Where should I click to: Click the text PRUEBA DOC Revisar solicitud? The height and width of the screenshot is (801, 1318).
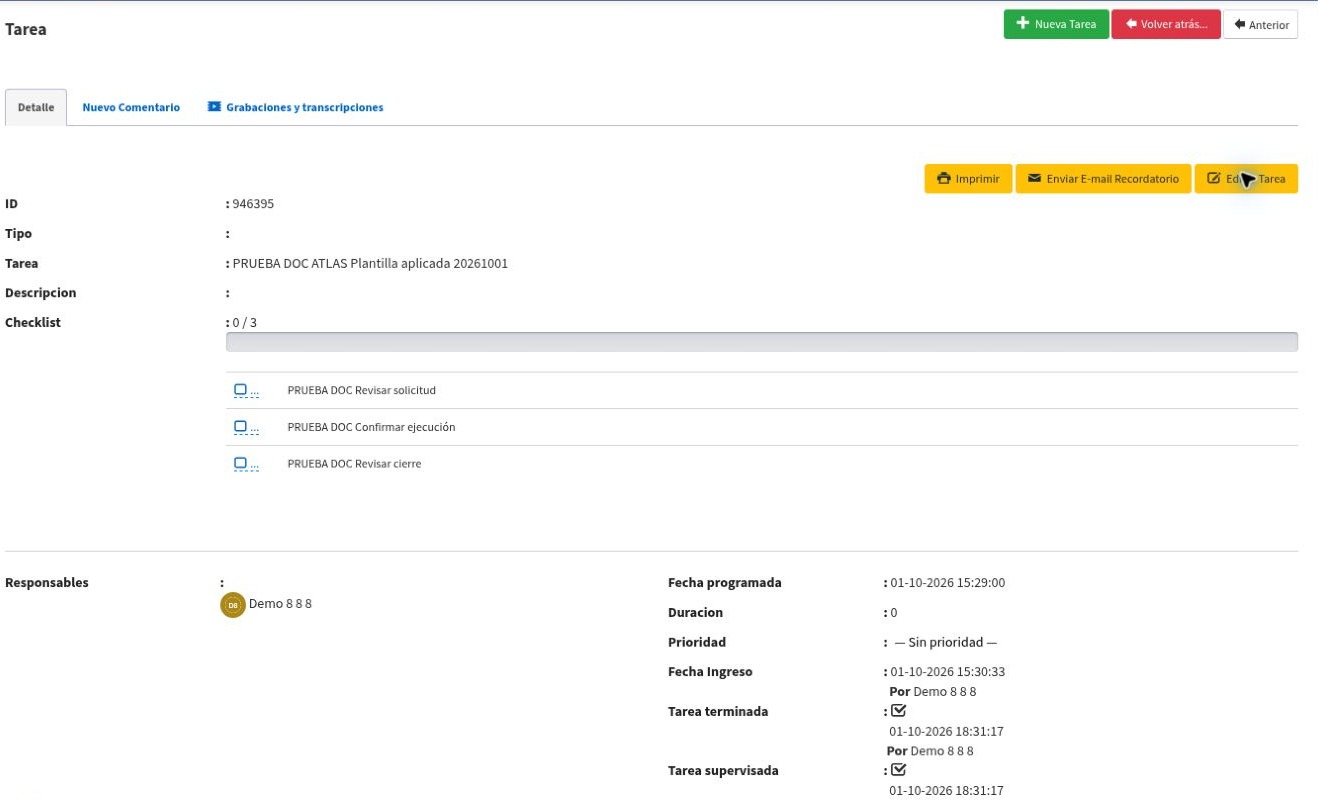click(361, 390)
